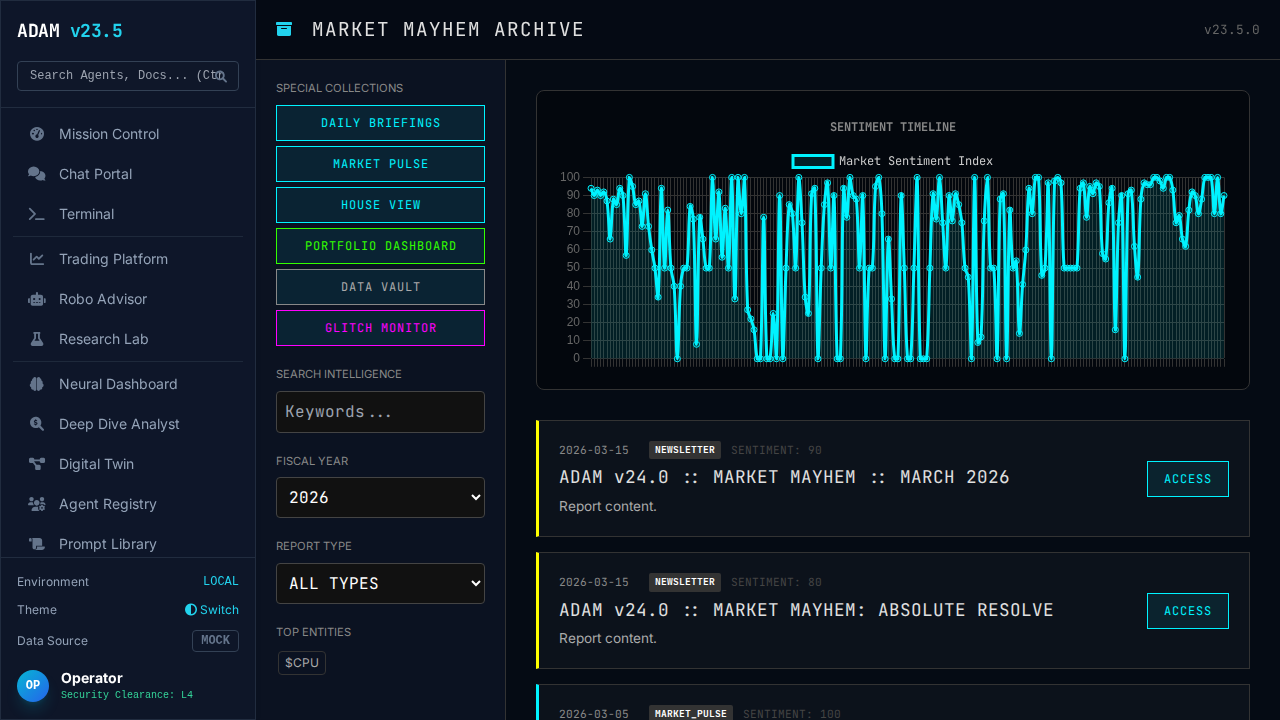
Task: Toggle Market Sentiment Index legend visibility
Action: tap(892, 161)
